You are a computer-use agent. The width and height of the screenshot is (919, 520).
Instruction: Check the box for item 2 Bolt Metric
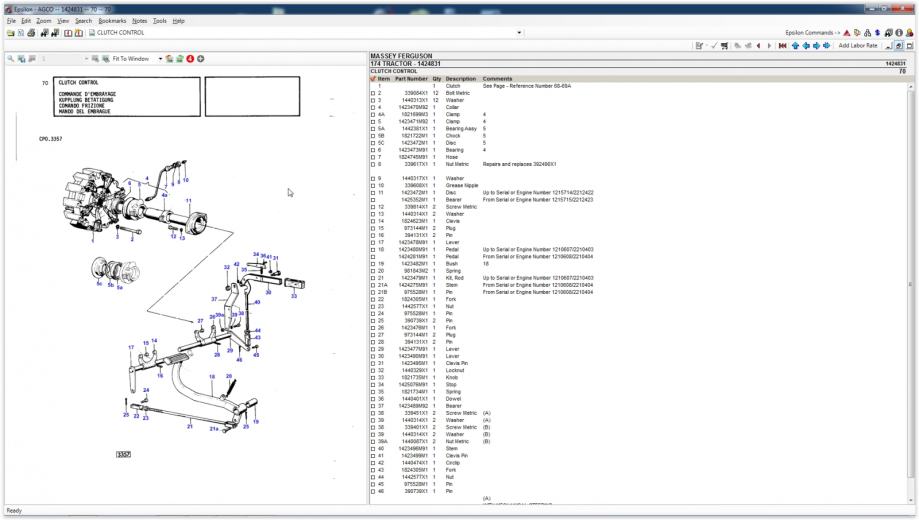pos(373,93)
